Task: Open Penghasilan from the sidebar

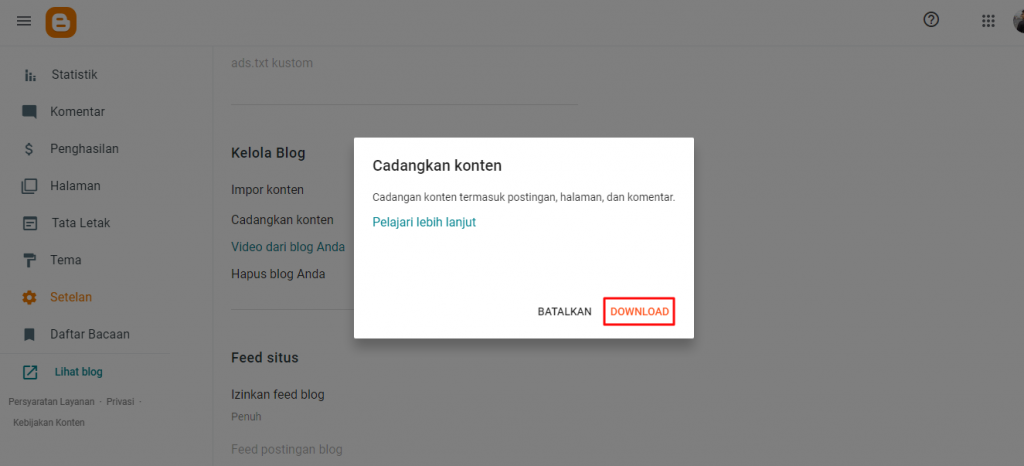Action: pyautogui.click(x=84, y=149)
